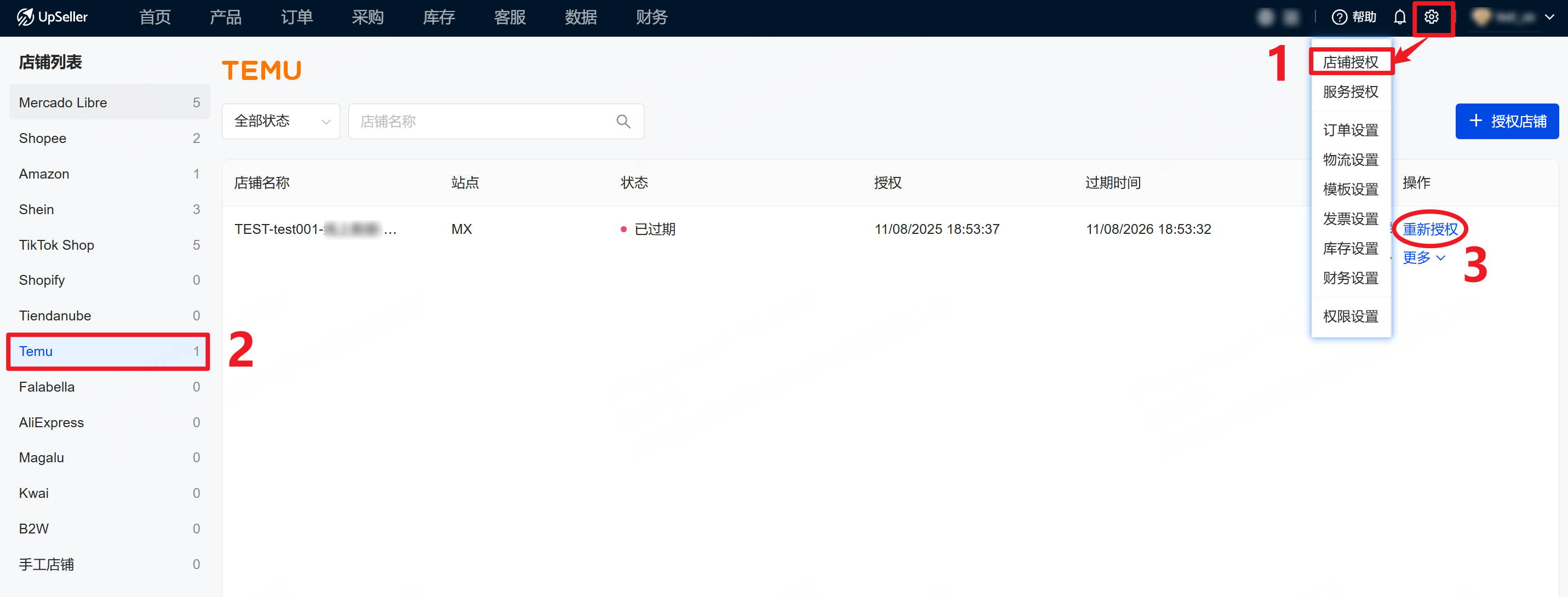Open the 客服 menu

[510, 17]
